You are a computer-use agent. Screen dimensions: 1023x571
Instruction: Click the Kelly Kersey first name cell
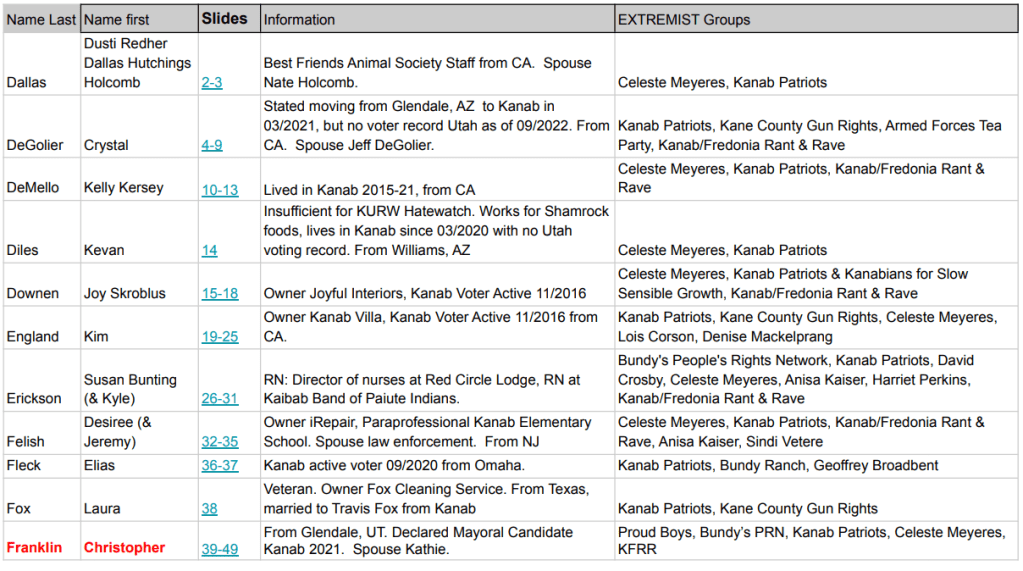pyautogui.click(x=124, y=189)
